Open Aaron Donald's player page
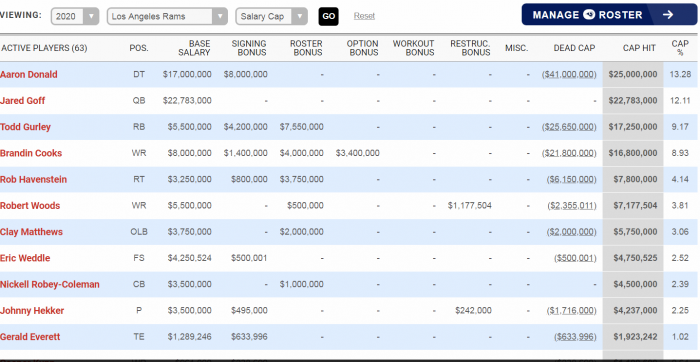Viewport: 700px width, 362px height. coord(29,75)
